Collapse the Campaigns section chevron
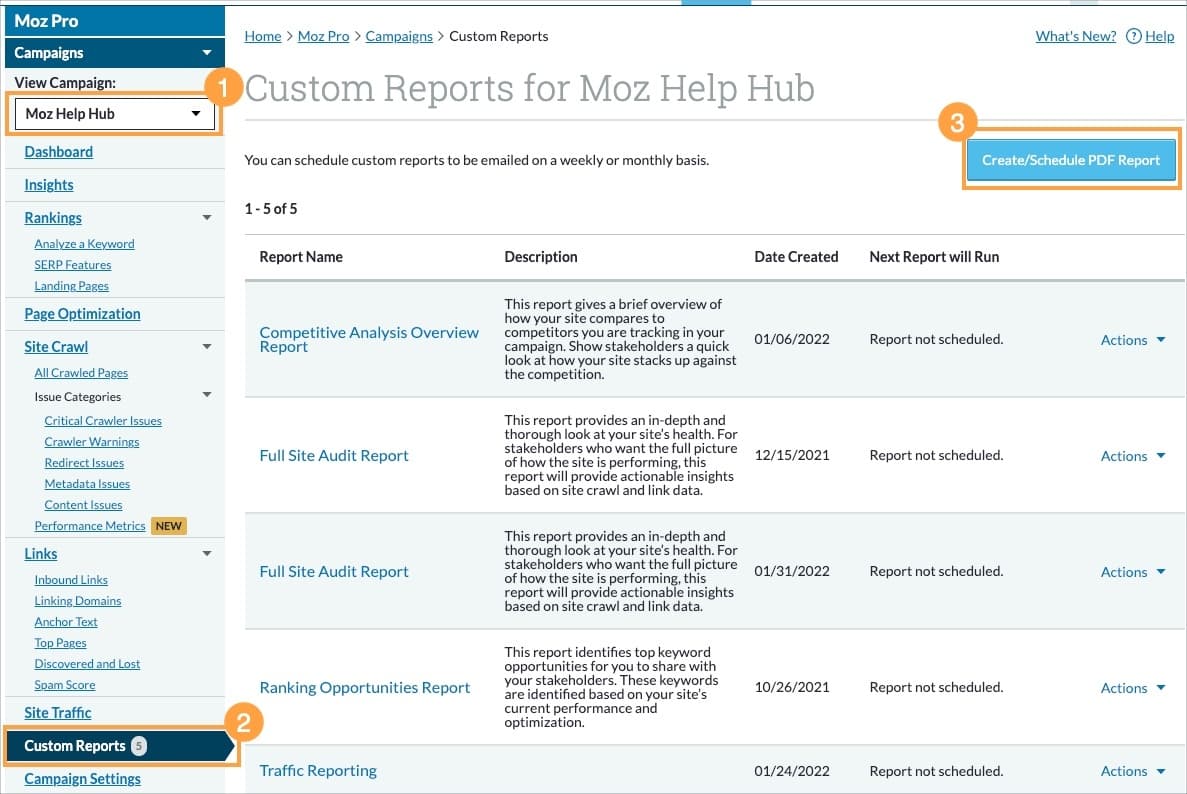Image resolution: width=1187 pixels, height=794 pixels. 208,52
